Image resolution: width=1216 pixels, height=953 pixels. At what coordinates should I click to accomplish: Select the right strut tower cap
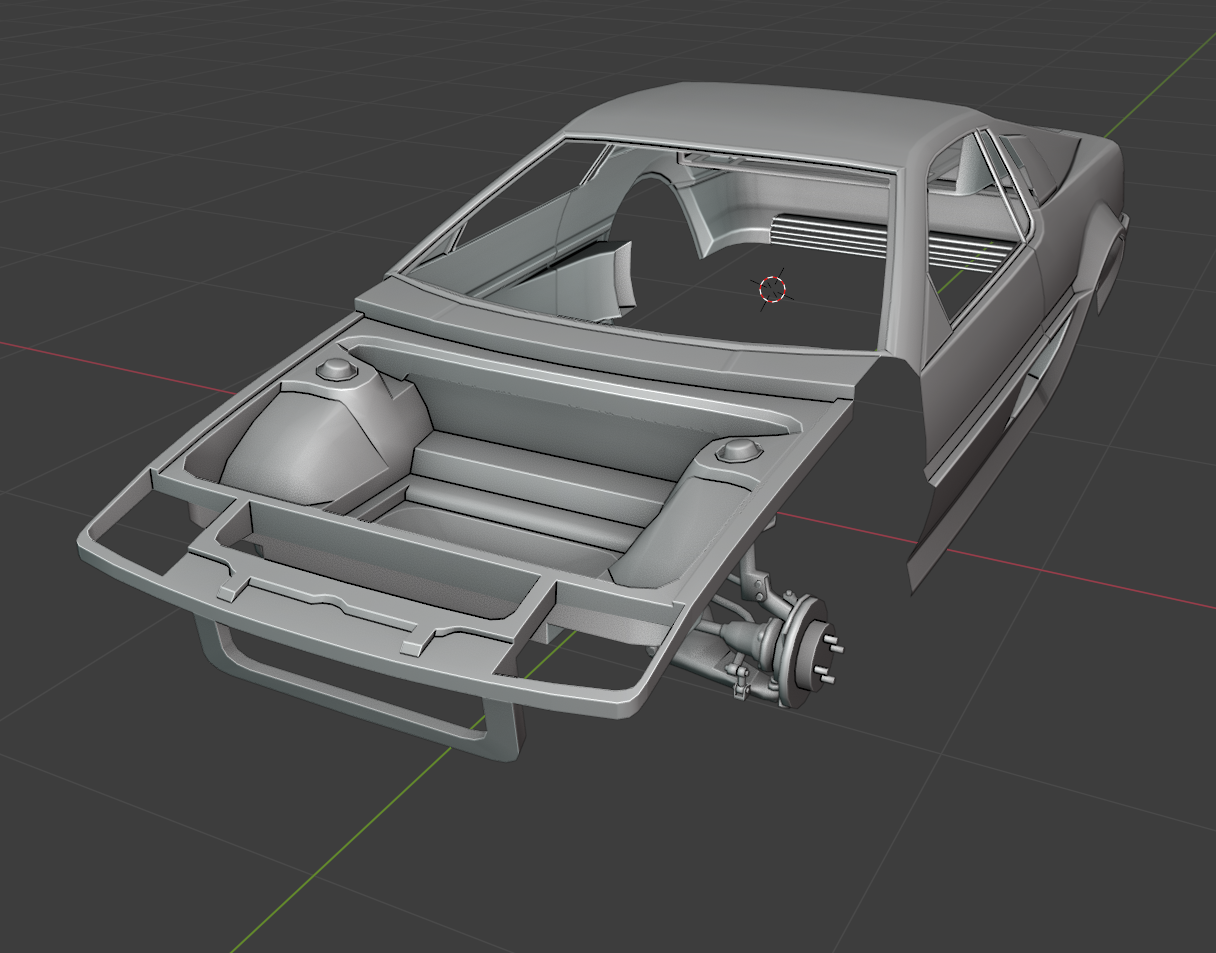739,451
